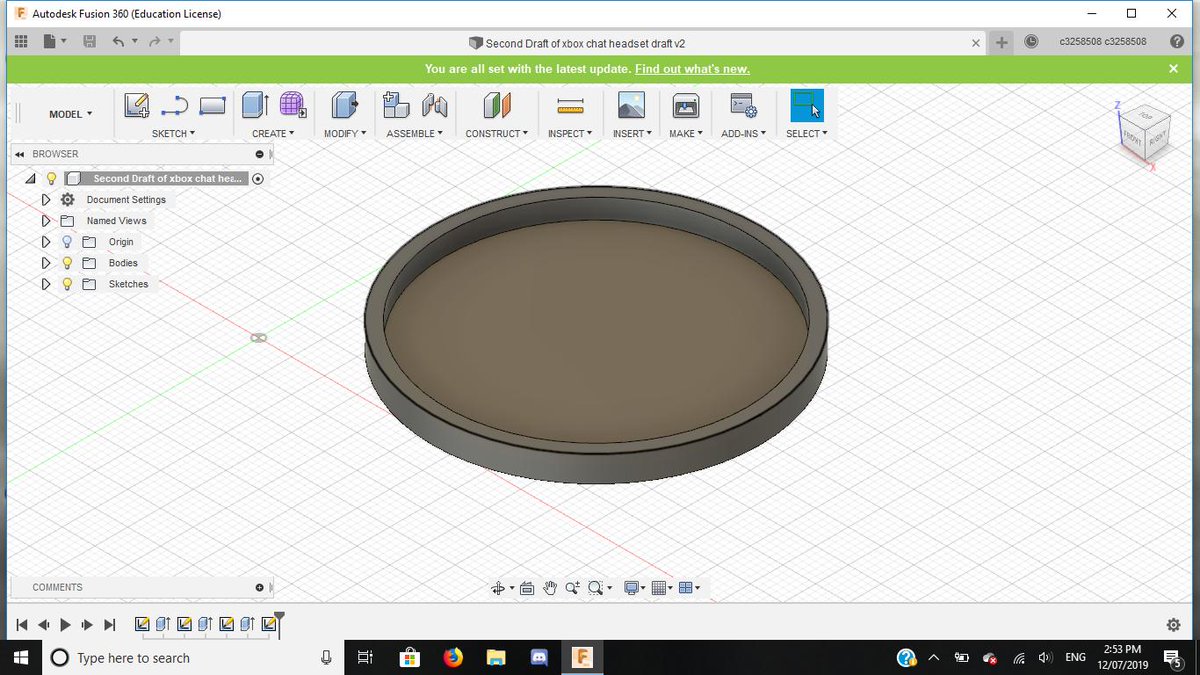This screenshot has width=1200, height=675.
Task: Choose the Extrude tool icon
Action: (x=255, y=105)
